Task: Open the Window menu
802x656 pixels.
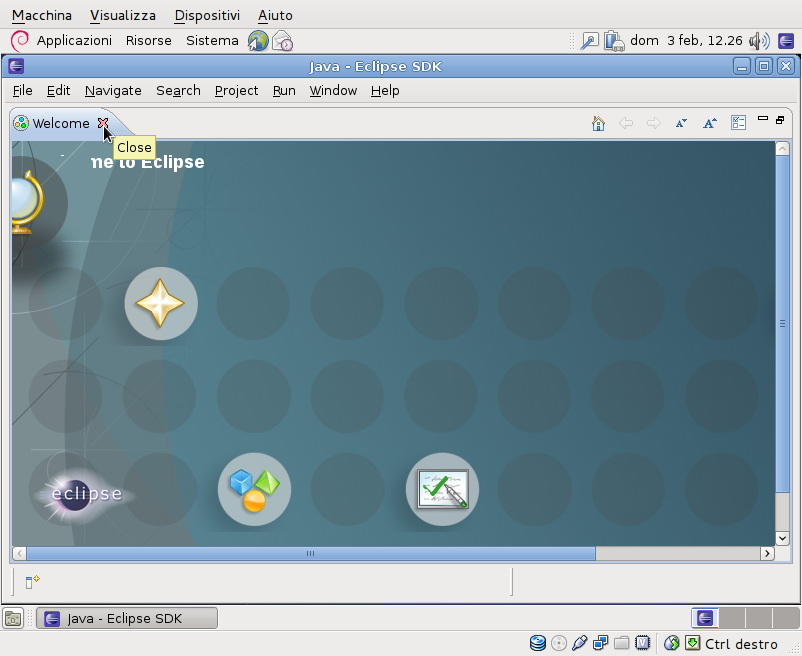Action: pyautogui.click(x=333, y=91)
